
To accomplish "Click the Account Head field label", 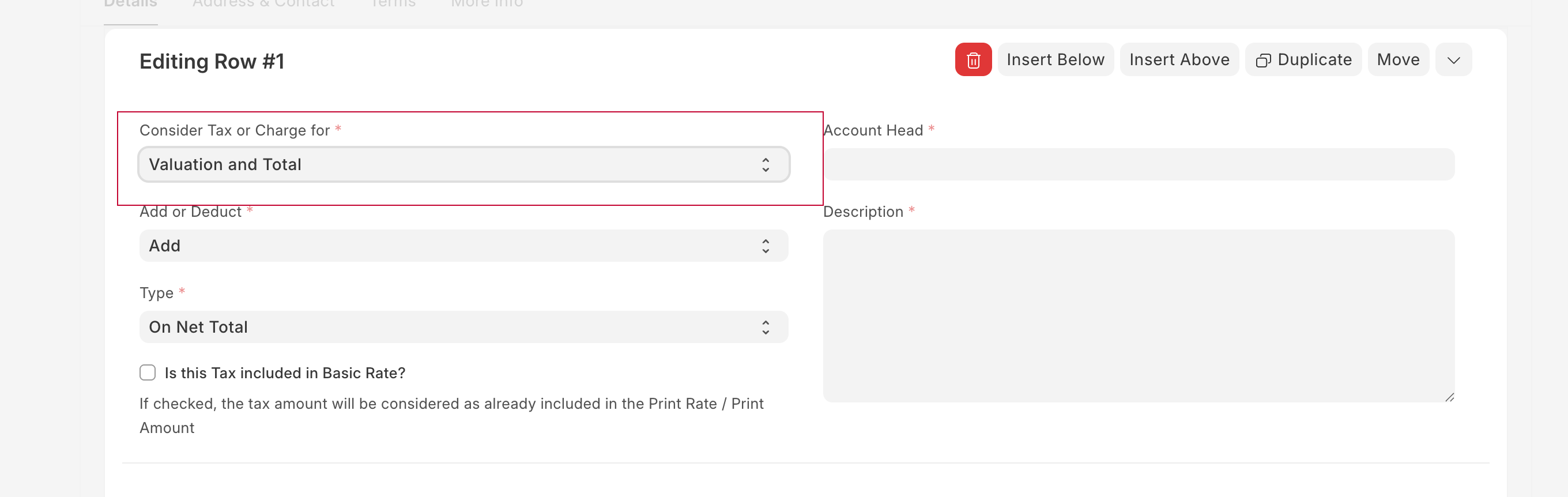I will click(873, 130).
